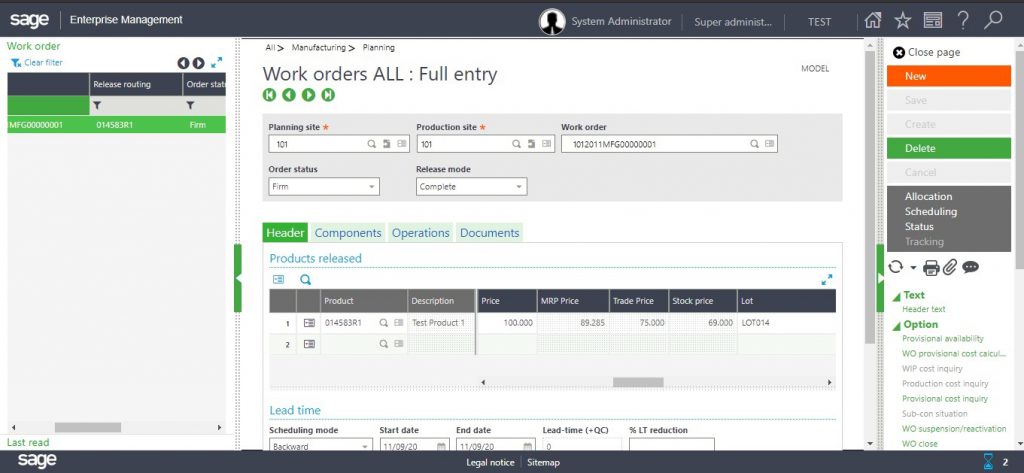Open row 1 line actions icon

point(309,323)
